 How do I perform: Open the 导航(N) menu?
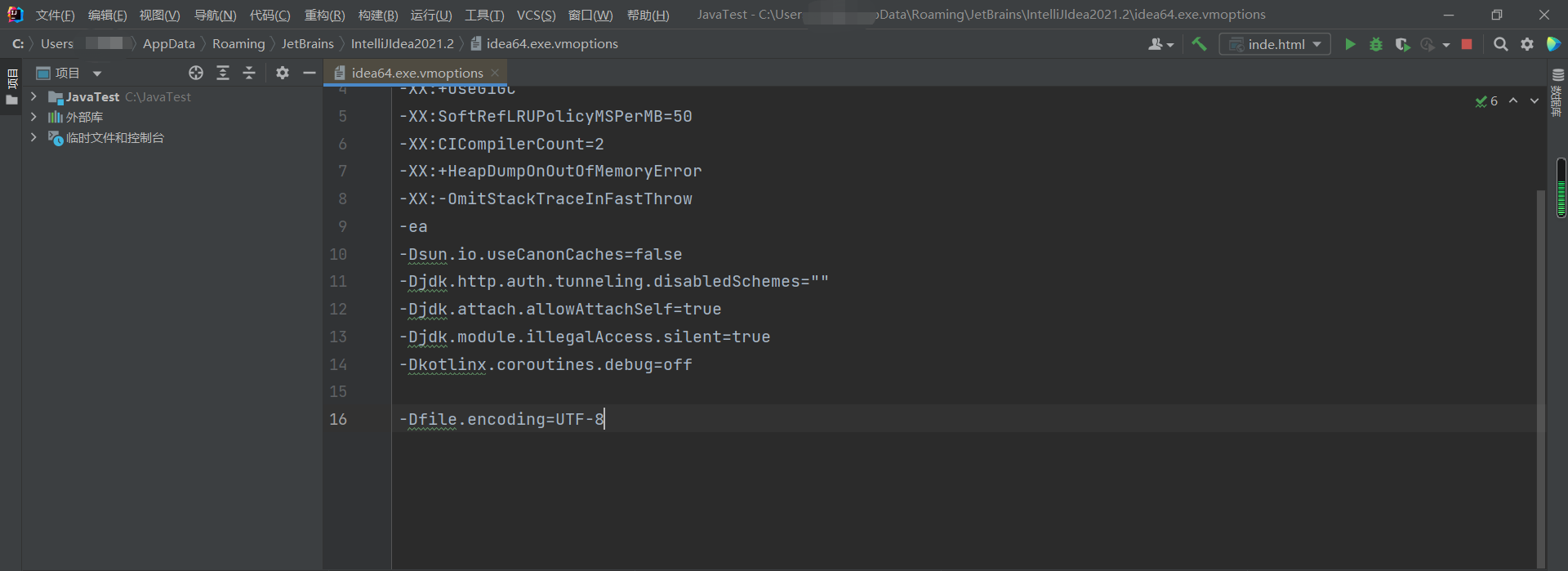(215, 16)
